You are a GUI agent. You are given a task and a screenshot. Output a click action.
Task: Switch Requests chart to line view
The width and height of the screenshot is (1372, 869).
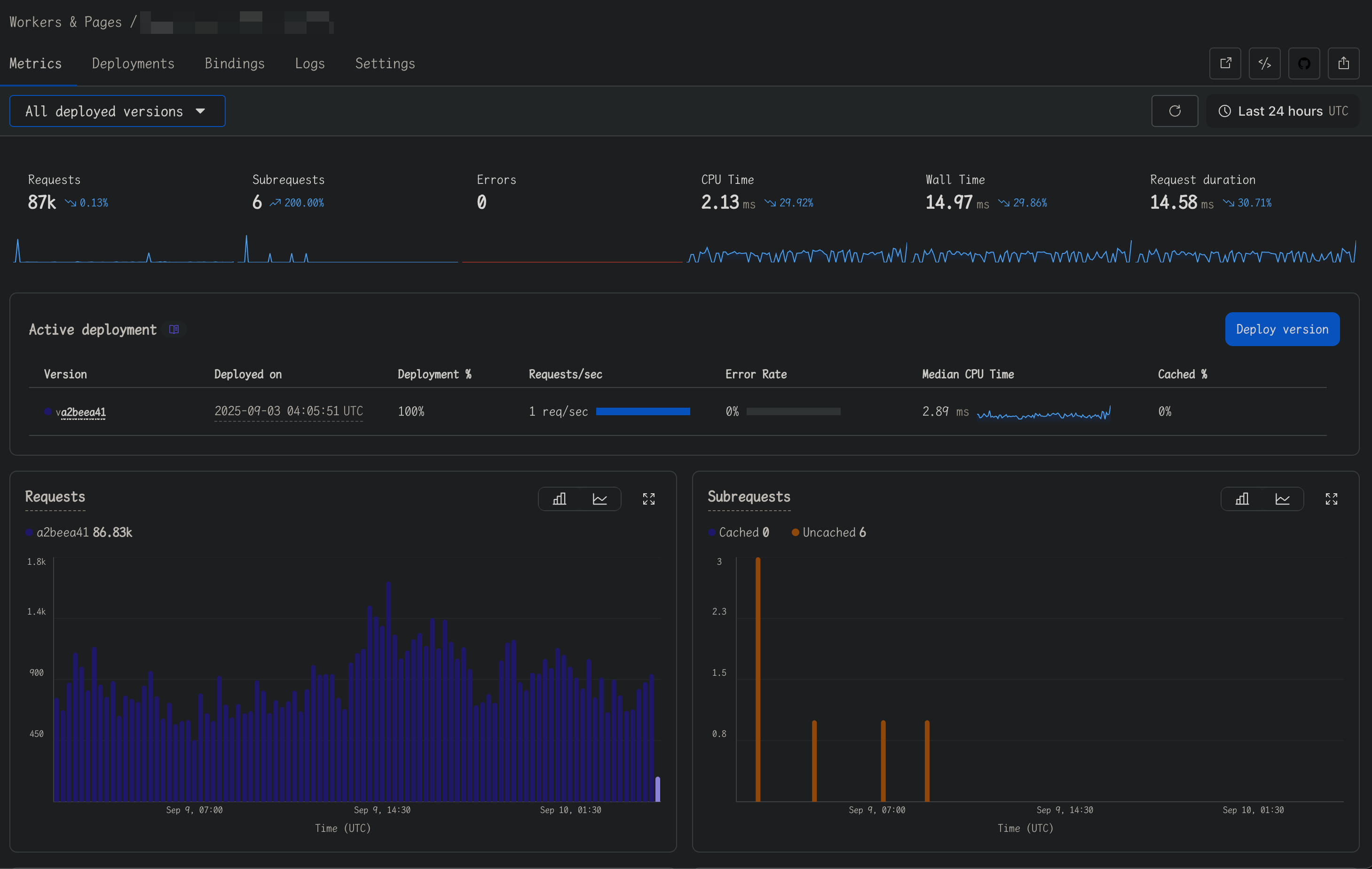pos(599,499)
